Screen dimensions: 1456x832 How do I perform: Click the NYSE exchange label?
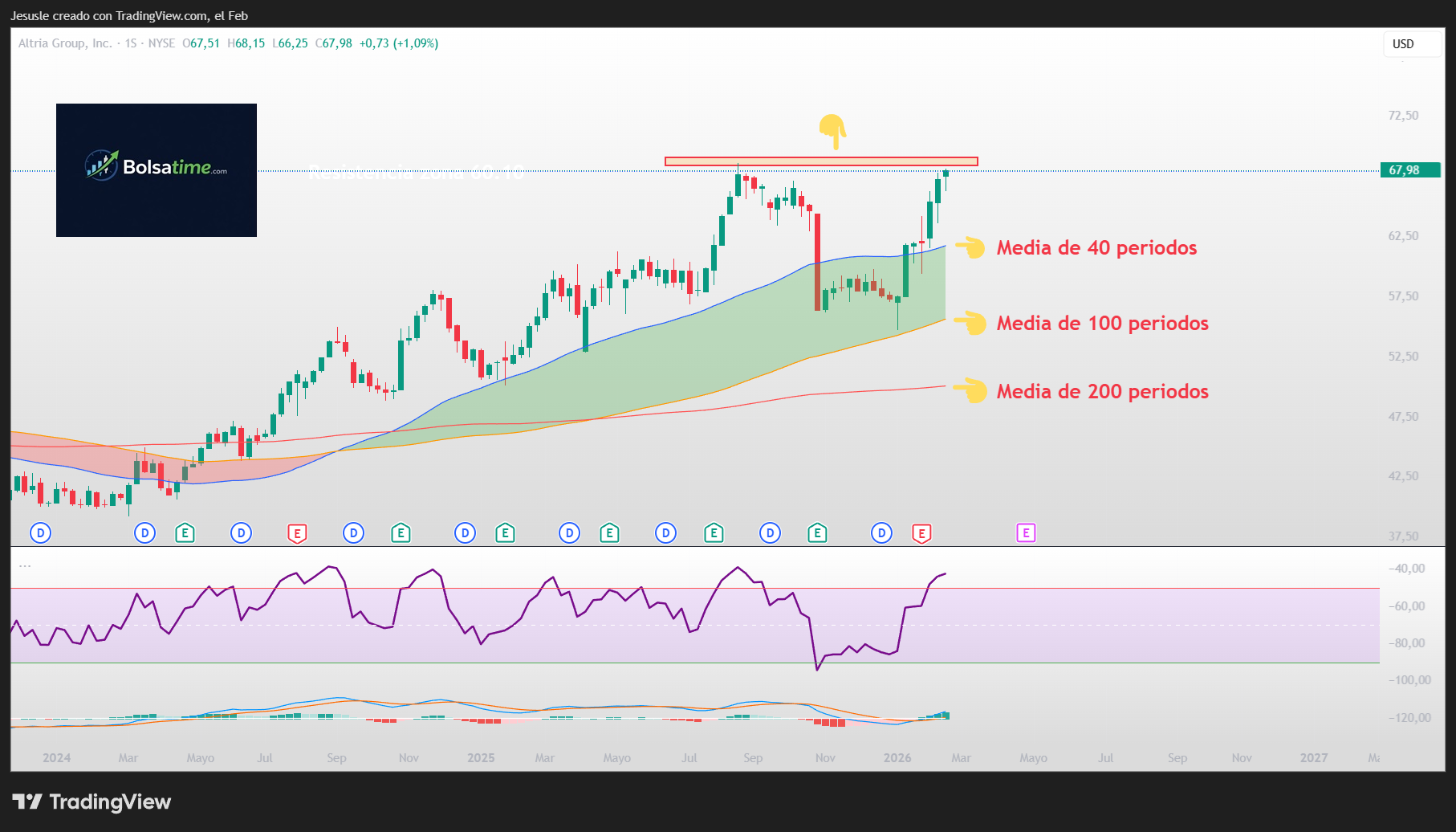(163, 43)
